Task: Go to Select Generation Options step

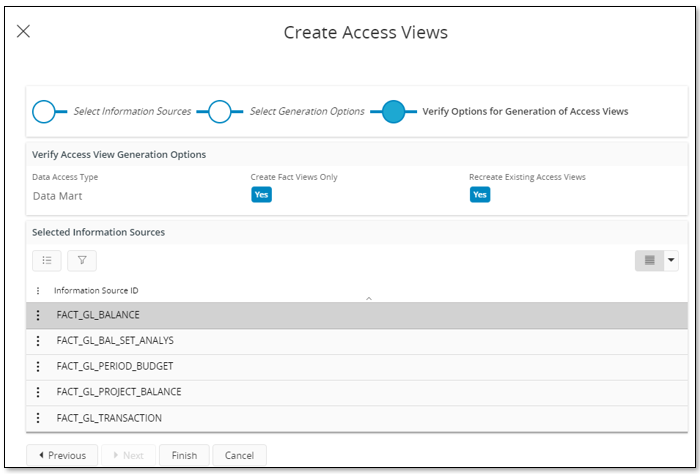Action: (220, 112)
